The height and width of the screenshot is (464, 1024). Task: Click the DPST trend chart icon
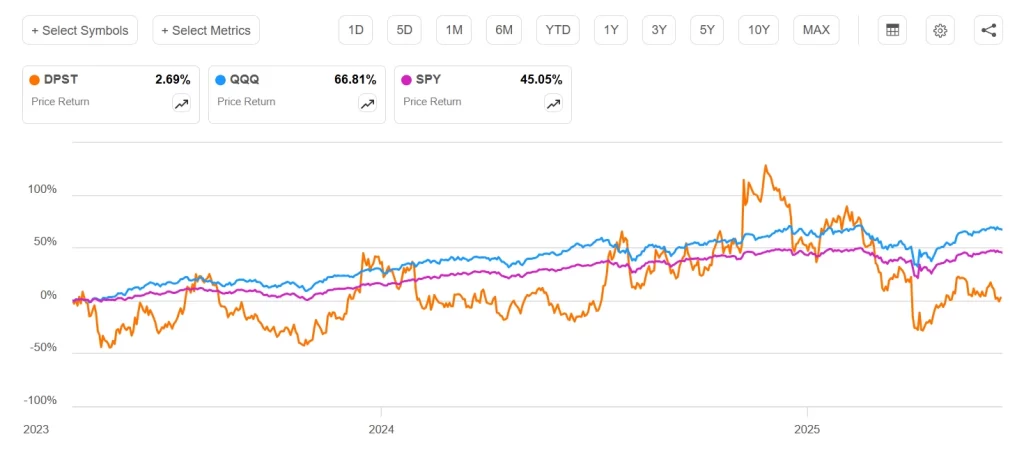pyautogui.click(x=181, y=103)
